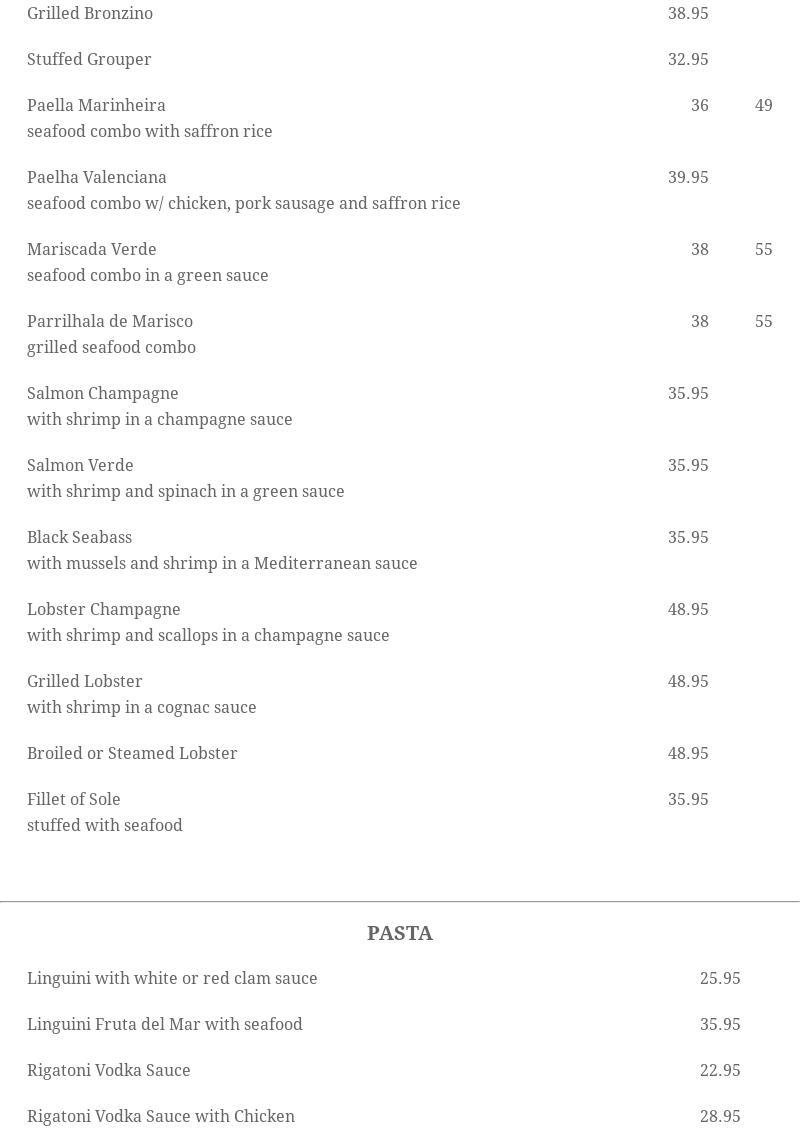Click the Grilled Lobster dish title
Screen dimensions: 800x1142
click(85, 682)
